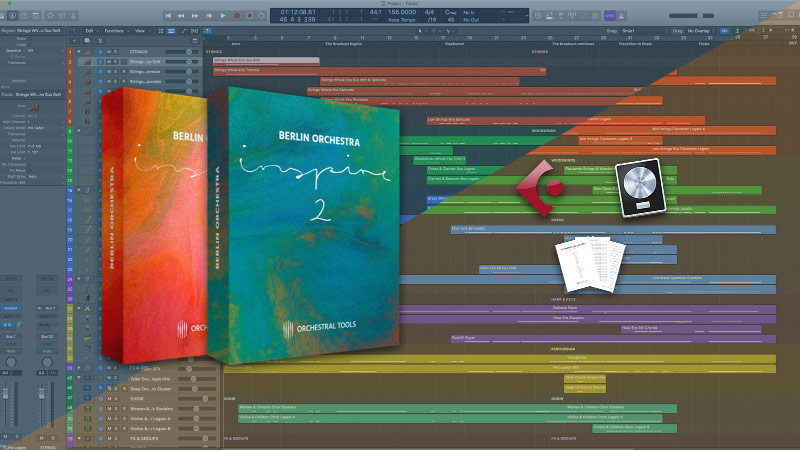800x450 pixels.
Task: Mute the STRINGS track with its M button
Action: pos(109,52)
